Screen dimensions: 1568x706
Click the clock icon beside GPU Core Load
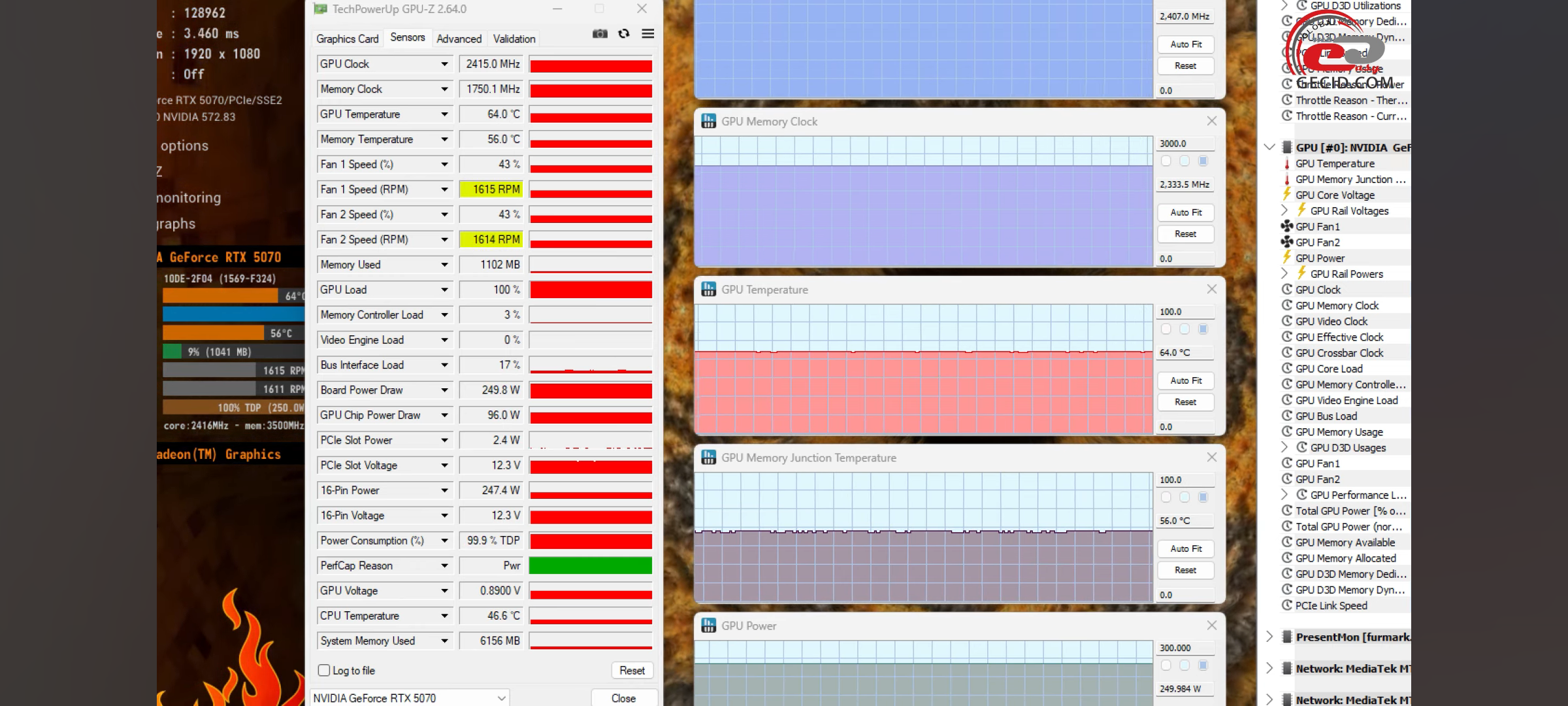(x=1287, y=369)
